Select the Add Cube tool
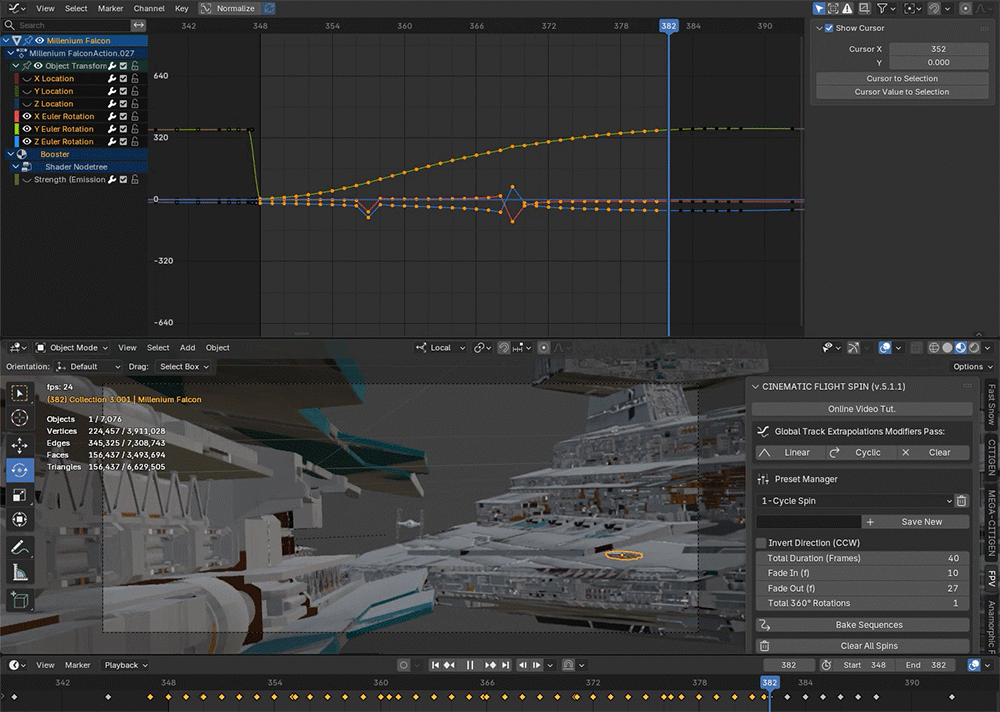Screen dimensions: 1000x712 pos(19,600)
